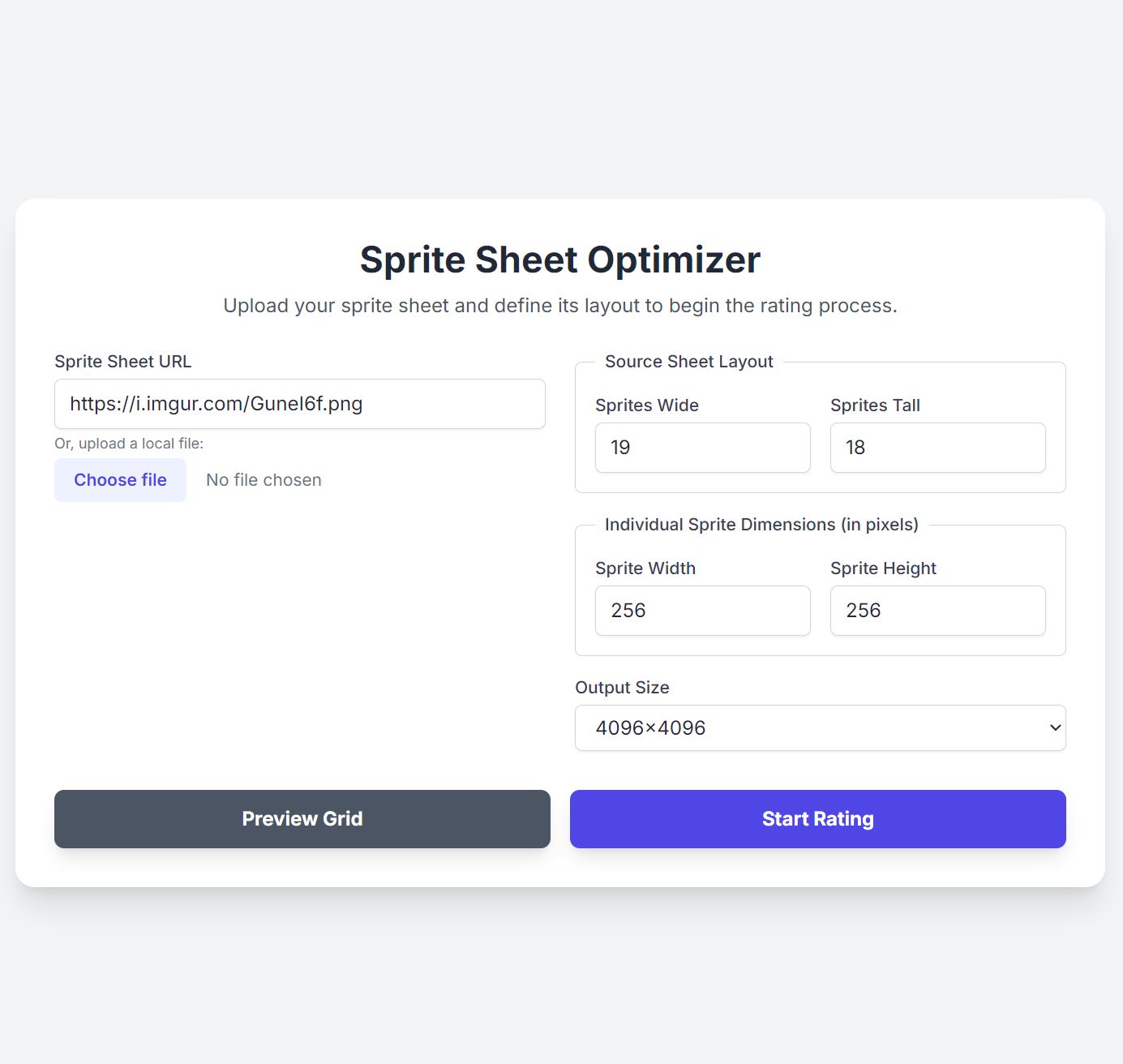Click the "Sprite Width" label
1123x1064 pixels.
pos(645,568)
